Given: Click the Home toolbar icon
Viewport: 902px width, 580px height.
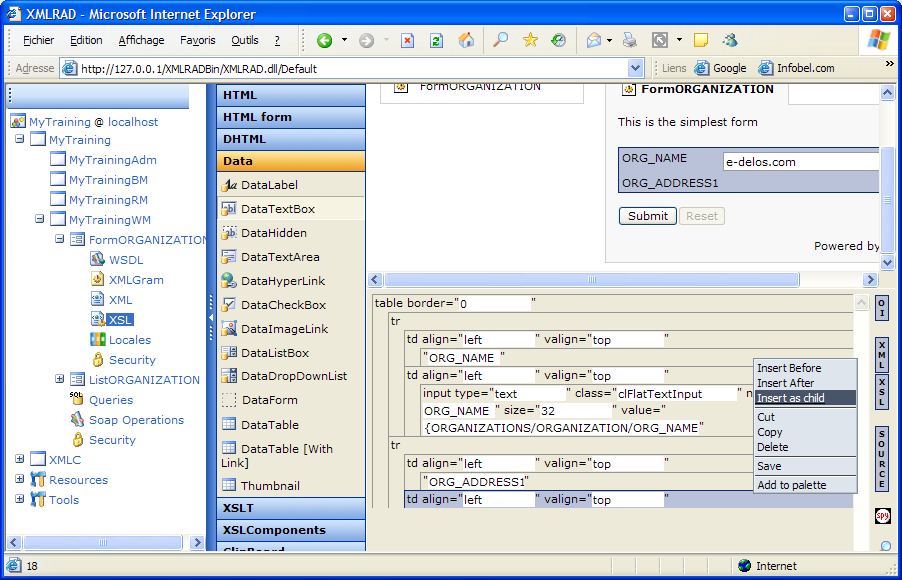Looking at the screenshot, I should 466,41.
